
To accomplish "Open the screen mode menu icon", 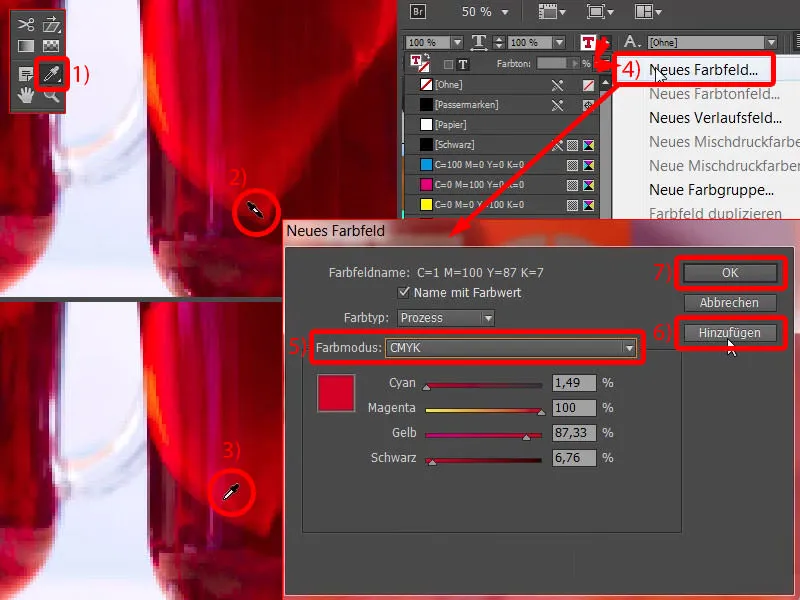I will coord(599,12).
